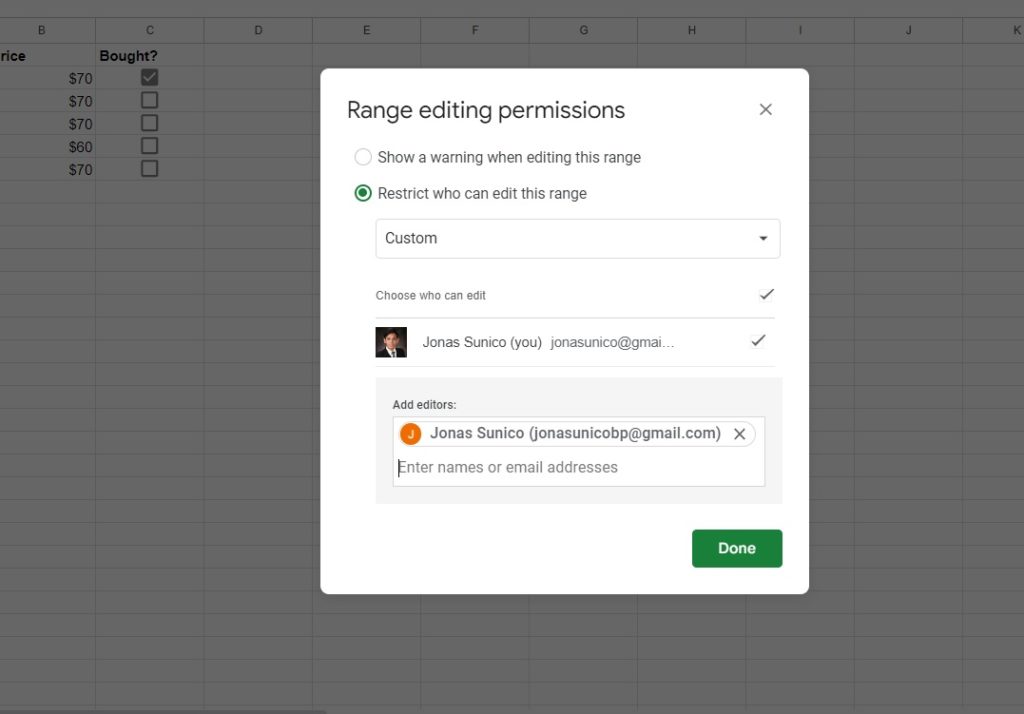
Task: Select the column D header
Action: (x=258, y=30)
